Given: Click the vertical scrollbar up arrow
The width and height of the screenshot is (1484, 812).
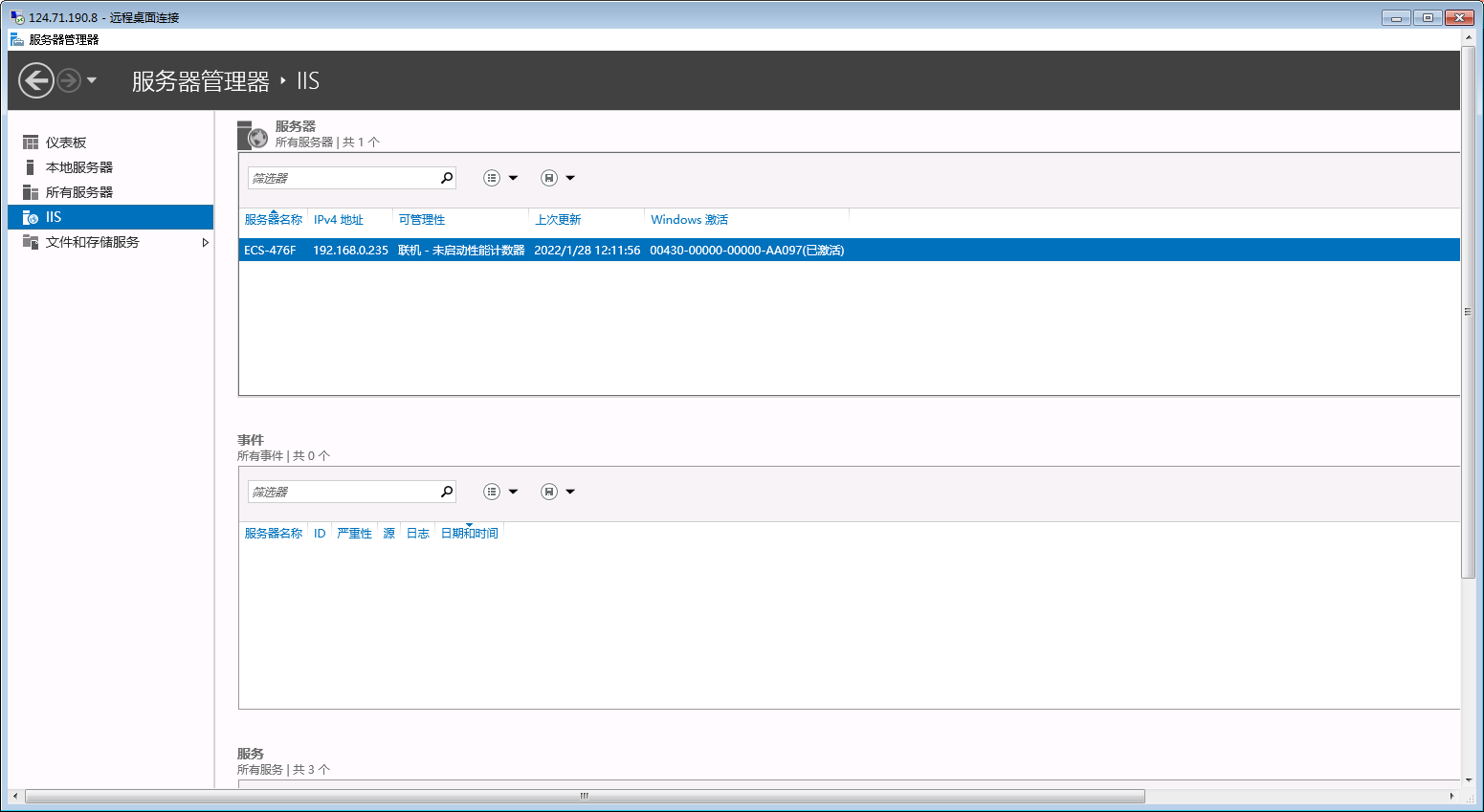Looking at the screenshot, I should click(x=1468, y=37).
